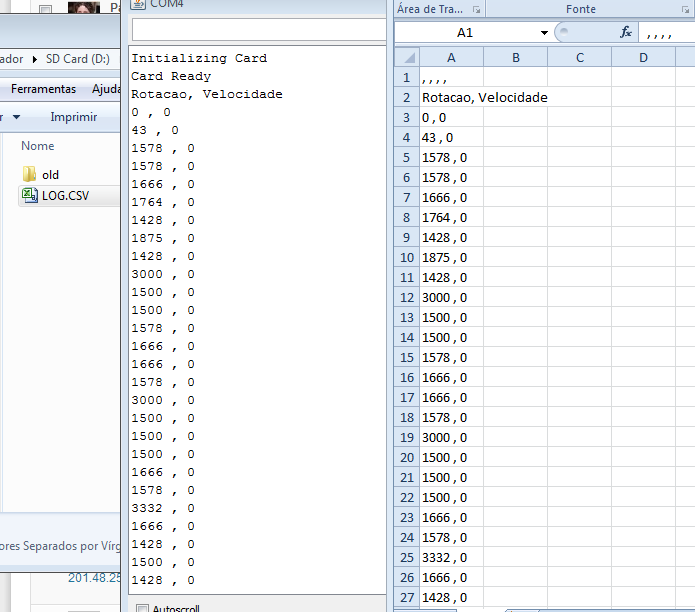Open the Name Box dropdown arrow in Excel
The image size is (695, 612).
click(x=544, y=33)
